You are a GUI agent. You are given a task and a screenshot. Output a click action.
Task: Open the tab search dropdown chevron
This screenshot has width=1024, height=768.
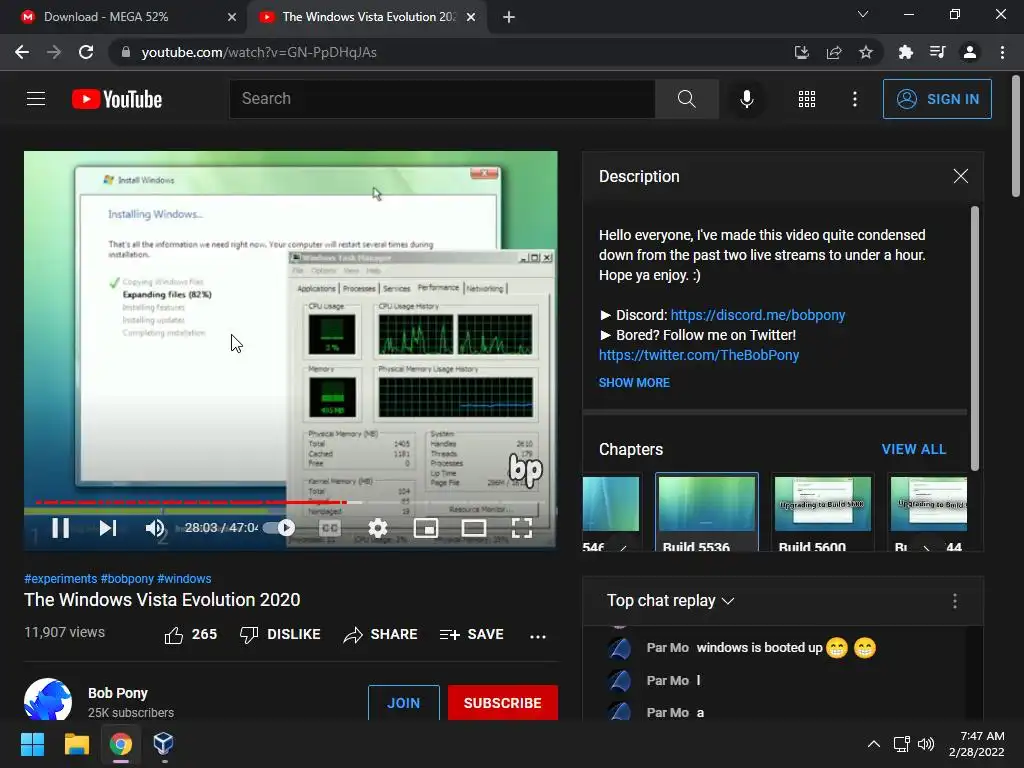[863, 14]
